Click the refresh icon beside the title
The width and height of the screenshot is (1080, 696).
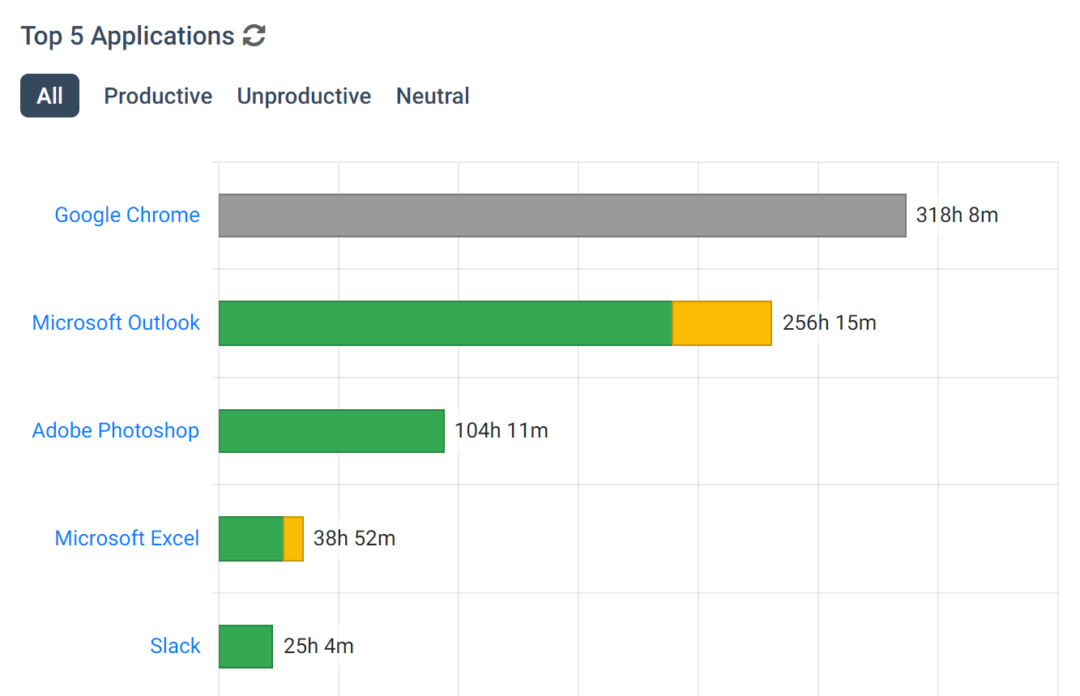coord(256,35)
